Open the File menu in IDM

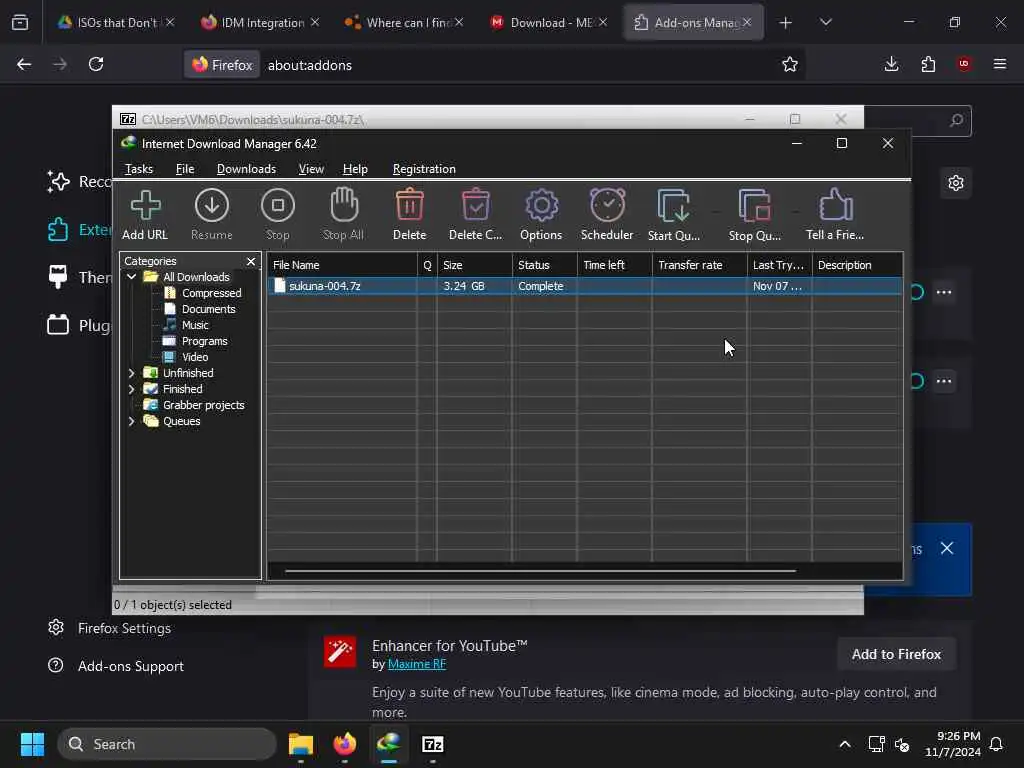click(x=185, y=169)
